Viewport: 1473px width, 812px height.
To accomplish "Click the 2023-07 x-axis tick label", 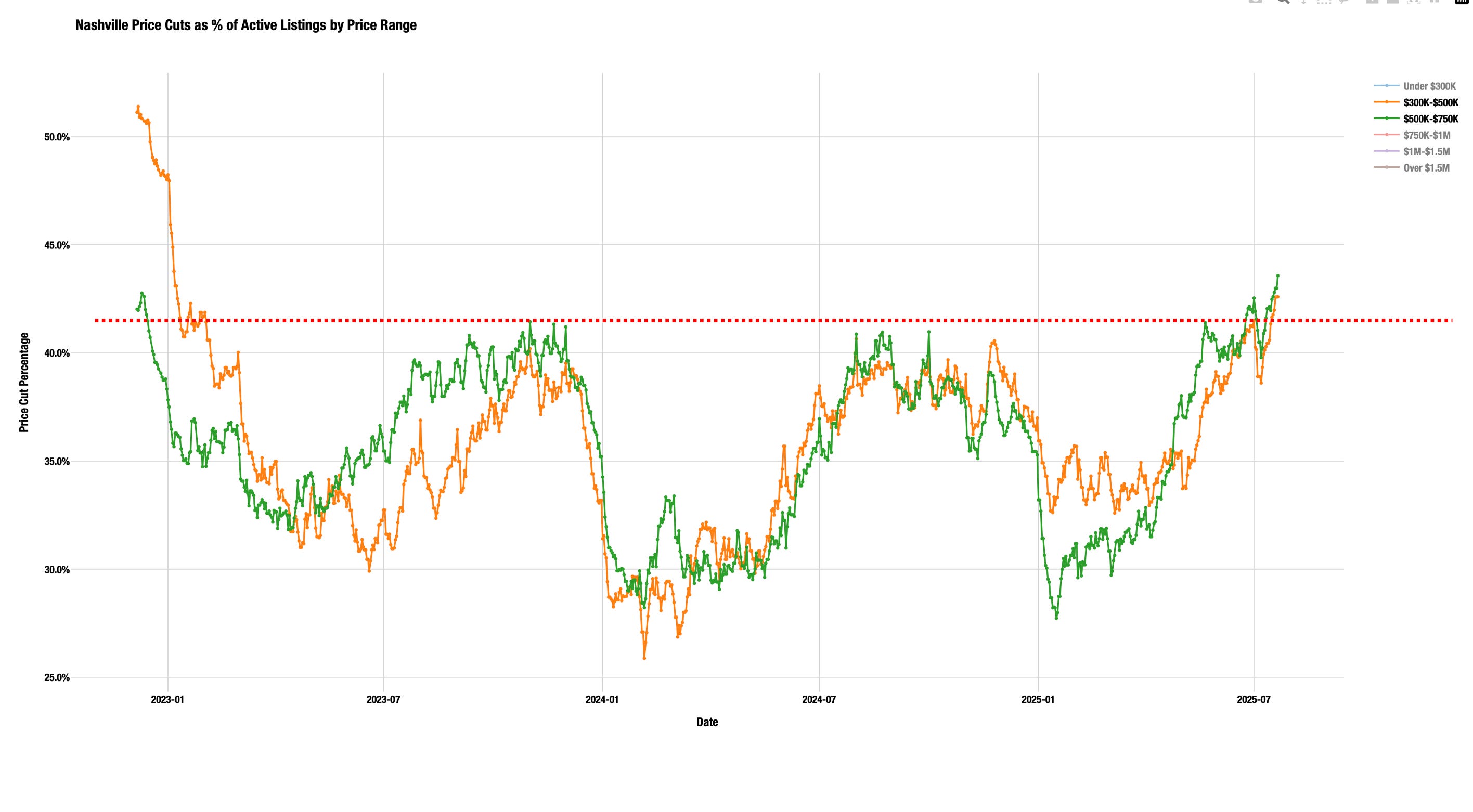I will [383, 699].
